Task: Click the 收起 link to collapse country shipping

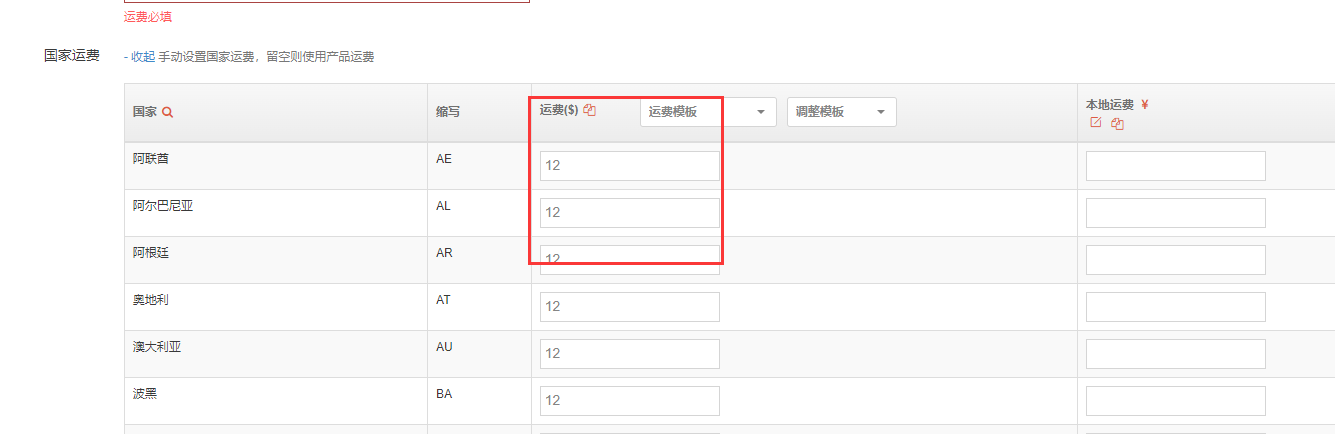Action: pyautogui.click(x=143, y=57)
